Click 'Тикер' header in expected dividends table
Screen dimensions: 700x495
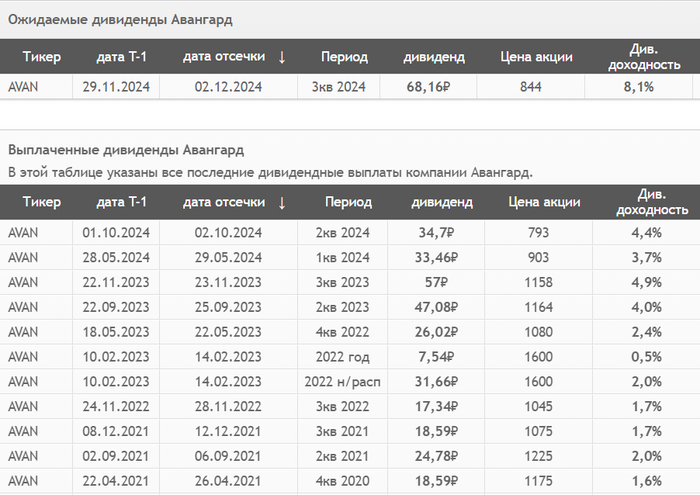(x=42, y=57)
